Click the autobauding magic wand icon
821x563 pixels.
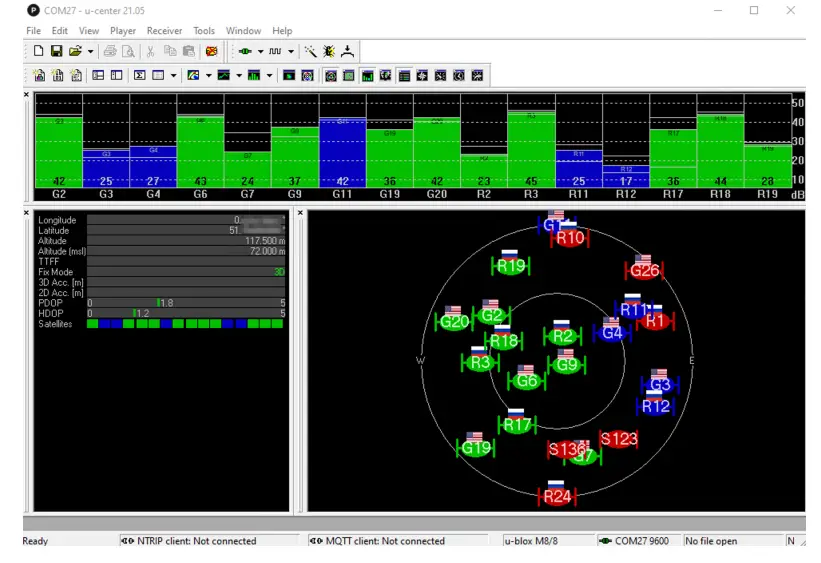[x=311, y=51]
